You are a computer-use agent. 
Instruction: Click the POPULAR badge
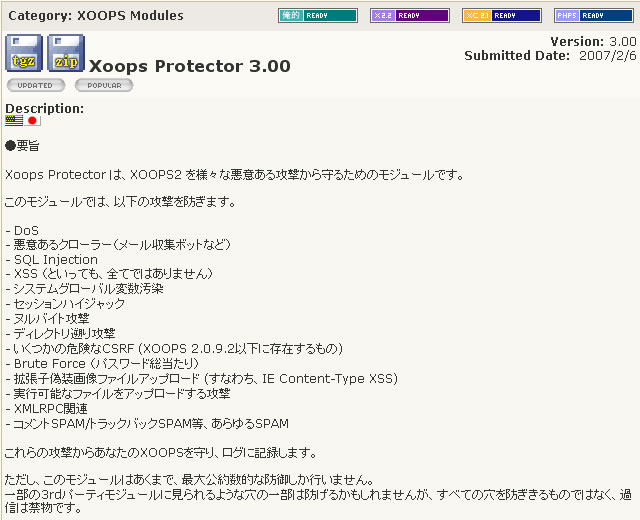[x=104, y=85]
